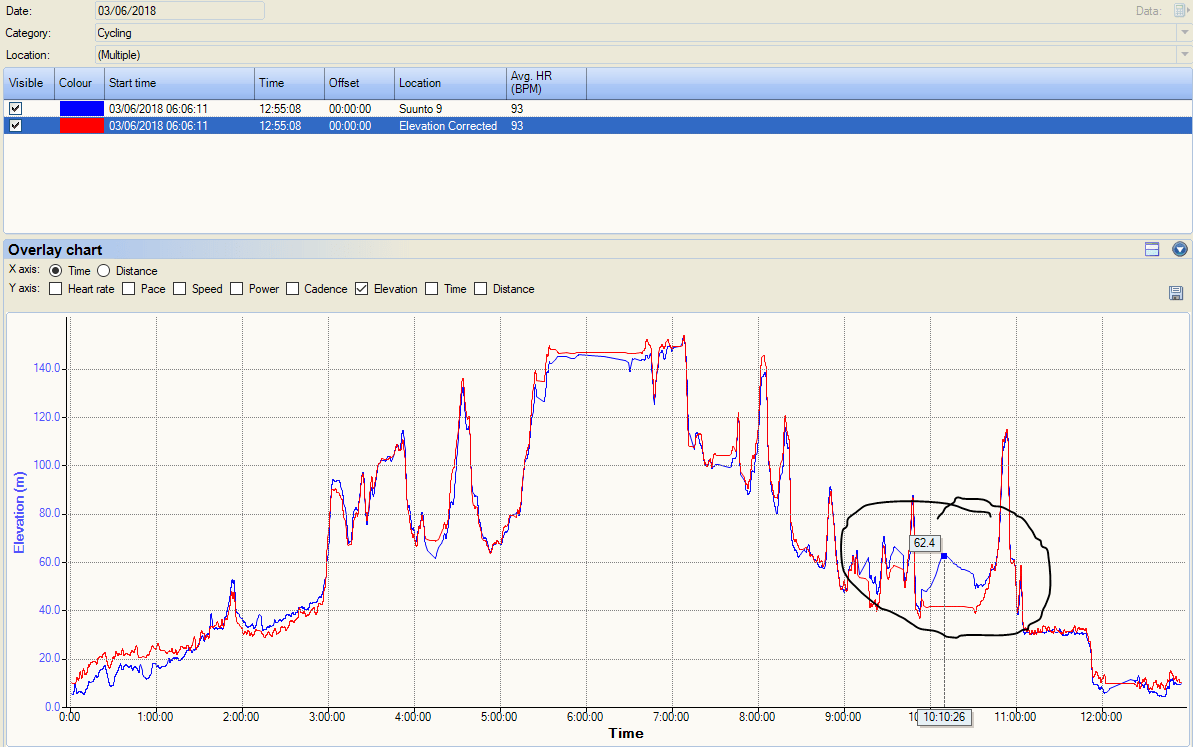The image size is (1193, 747).
Task: Click the arrow beside the Data calculator
Action: pos(1190,10)
